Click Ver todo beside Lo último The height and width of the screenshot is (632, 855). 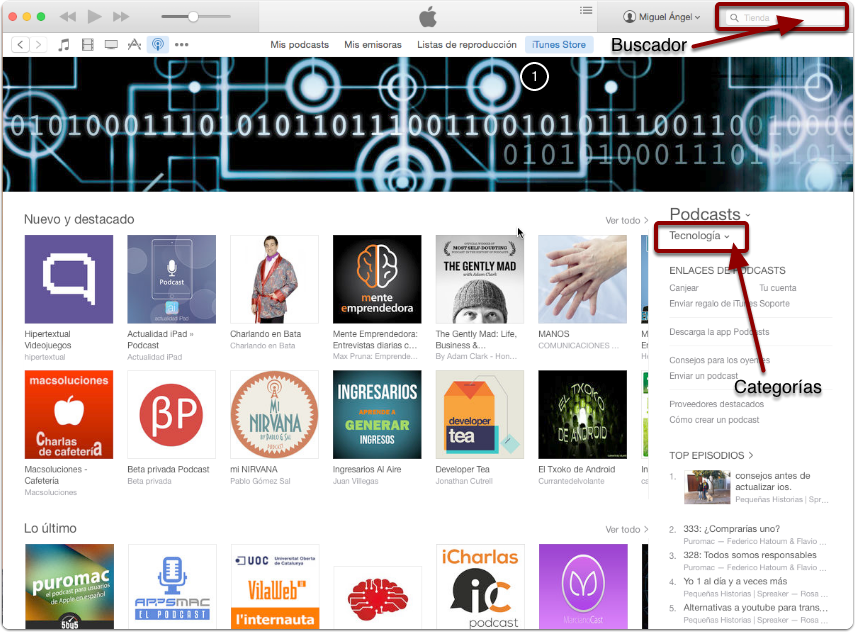(627, 529)
